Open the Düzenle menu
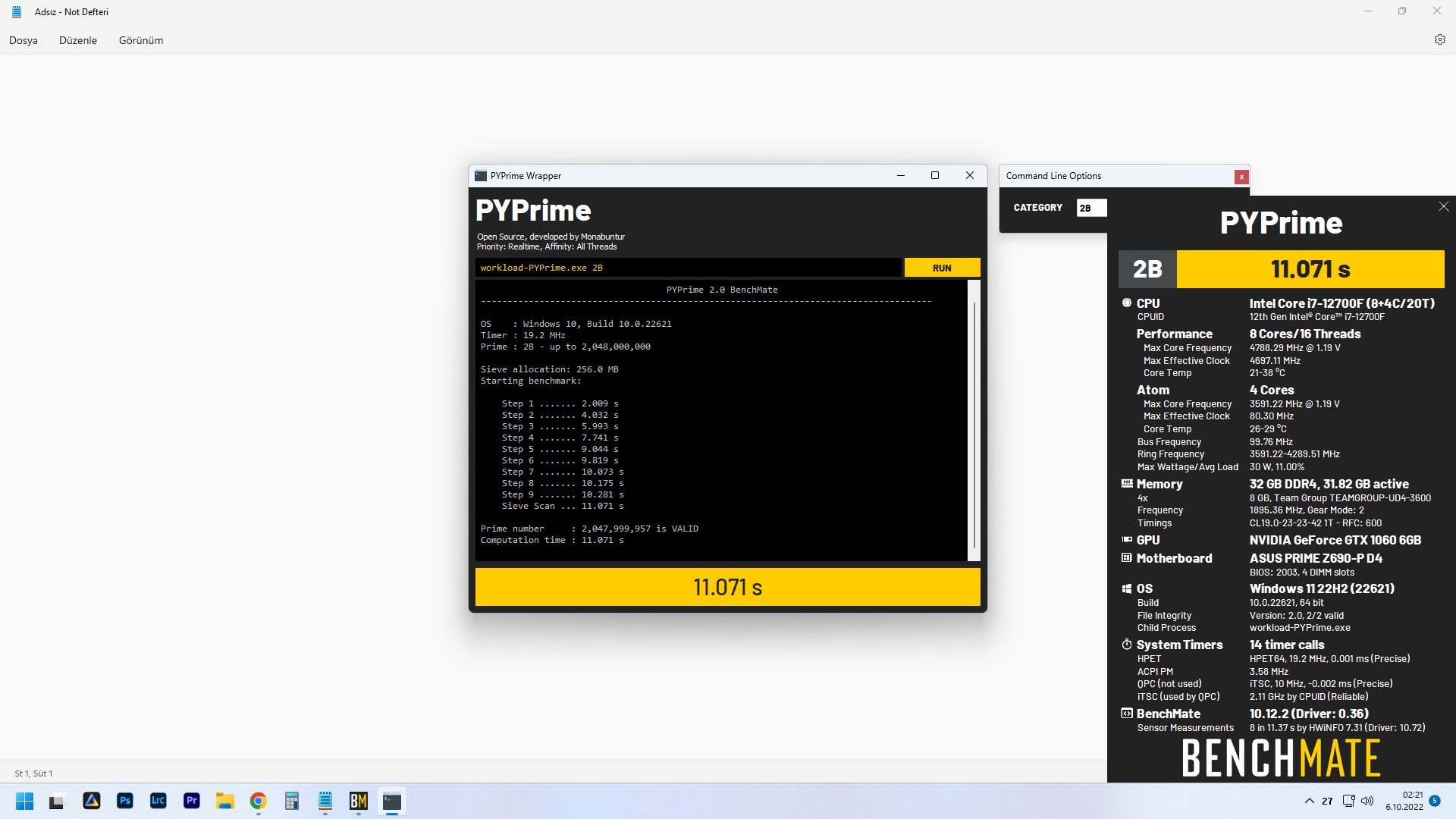1456x819 pixels. click(78, 40)
